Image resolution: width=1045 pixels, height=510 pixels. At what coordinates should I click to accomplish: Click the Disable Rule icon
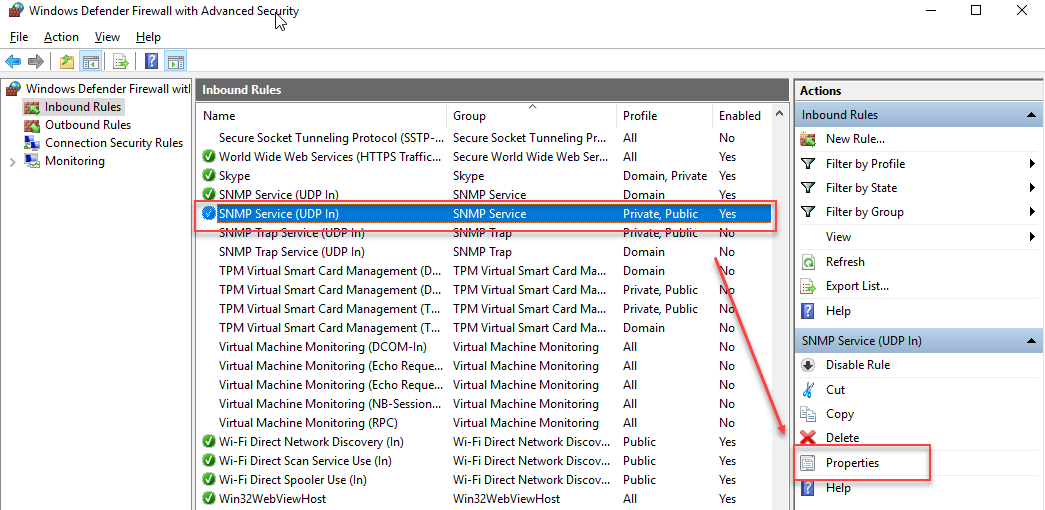click(x=808, y=365)
